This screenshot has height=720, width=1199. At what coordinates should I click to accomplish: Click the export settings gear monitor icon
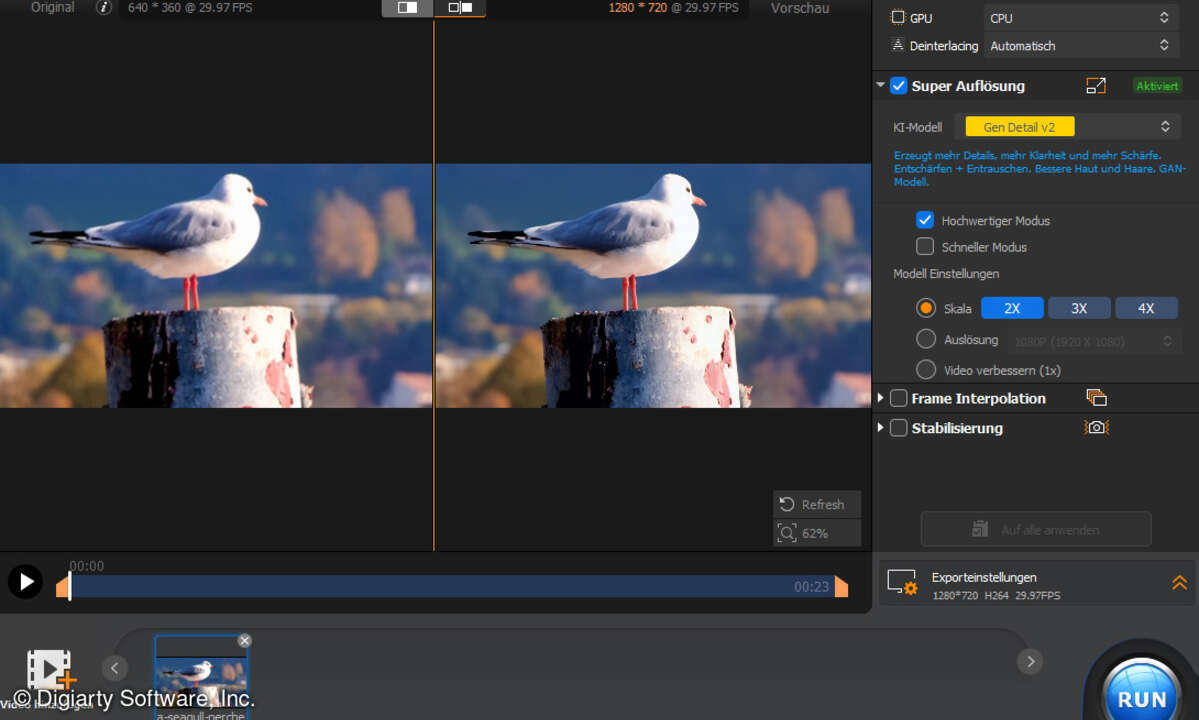(902, 582)
